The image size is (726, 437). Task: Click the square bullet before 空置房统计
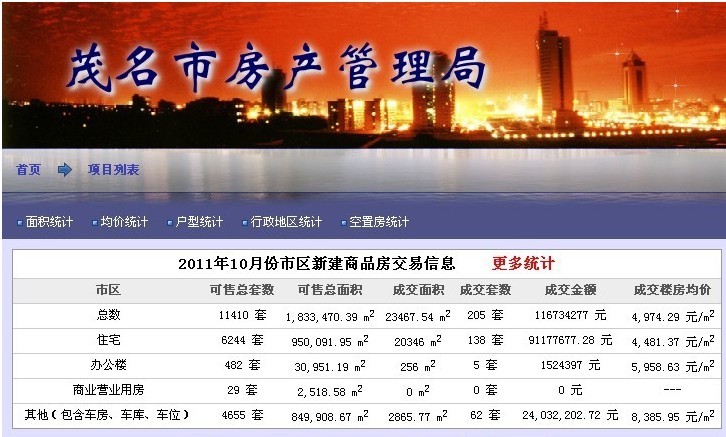(342, 222)
